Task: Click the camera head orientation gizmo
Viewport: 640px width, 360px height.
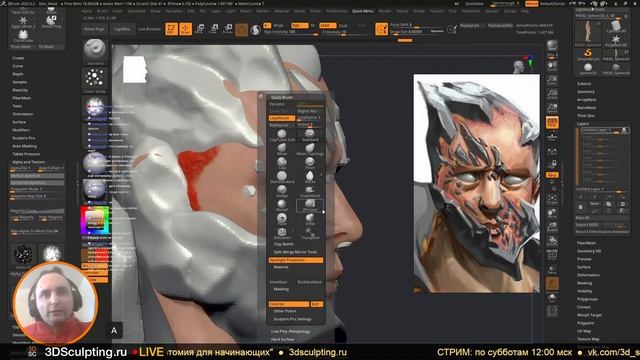Action: pyautogui.click(x=519, y=66)
